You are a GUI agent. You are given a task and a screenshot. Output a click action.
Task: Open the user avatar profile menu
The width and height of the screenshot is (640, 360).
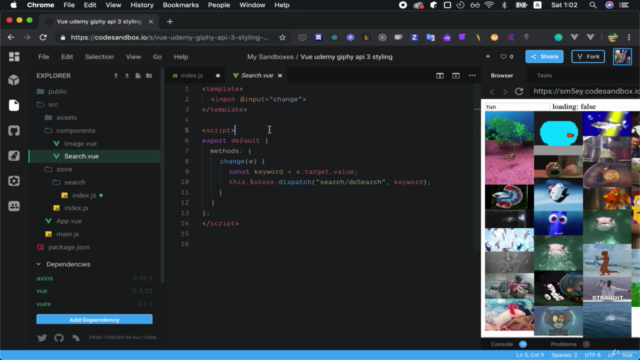(x=622, y=57)
